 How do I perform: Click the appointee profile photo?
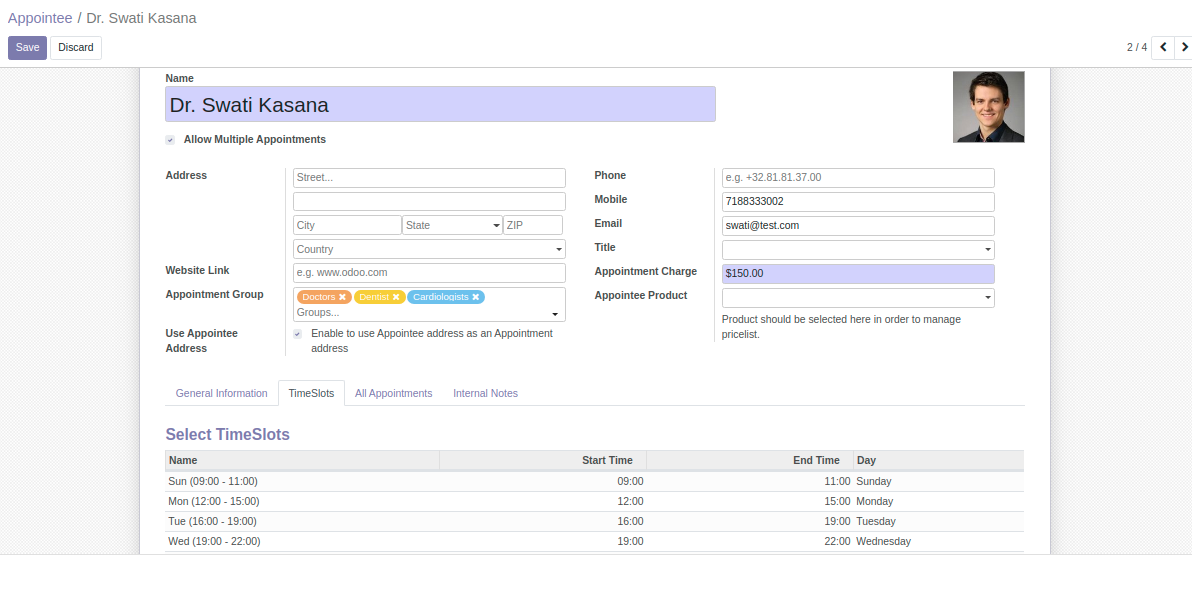pos(988,107)
